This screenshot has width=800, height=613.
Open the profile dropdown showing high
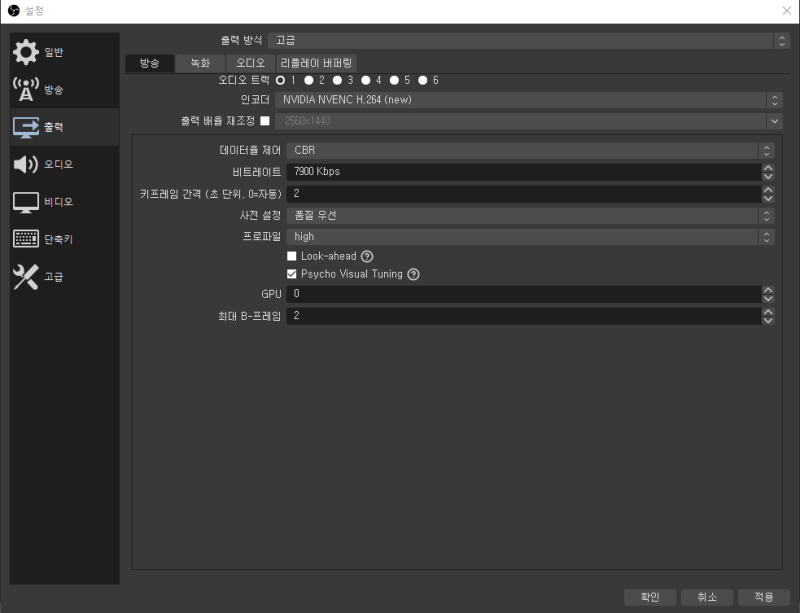[529, 237]
